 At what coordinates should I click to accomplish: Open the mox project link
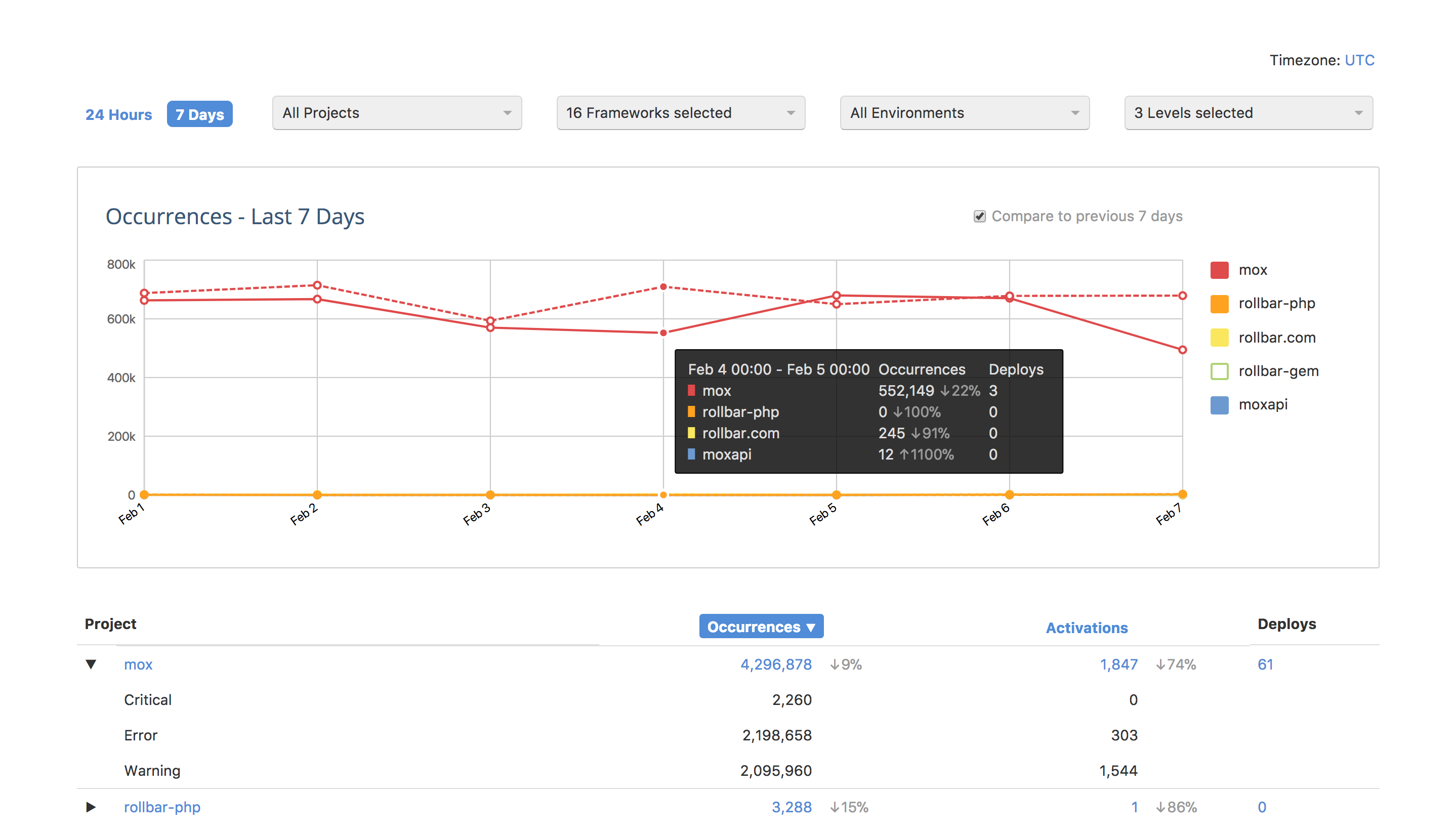(x=138, y=664)
